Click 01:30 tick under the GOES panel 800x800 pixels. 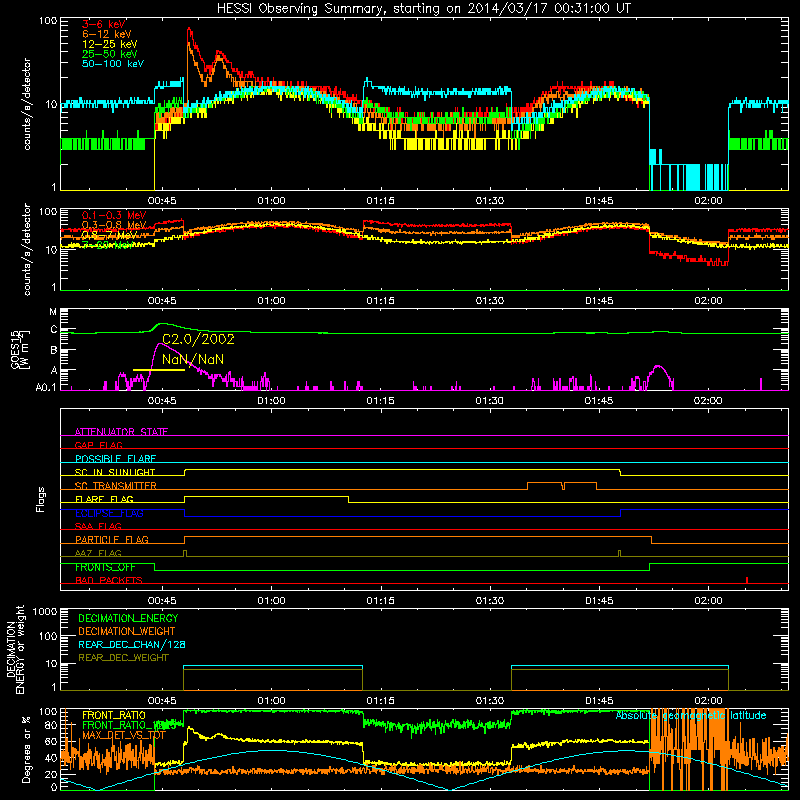pyautogui.click(x=490, y=401)
